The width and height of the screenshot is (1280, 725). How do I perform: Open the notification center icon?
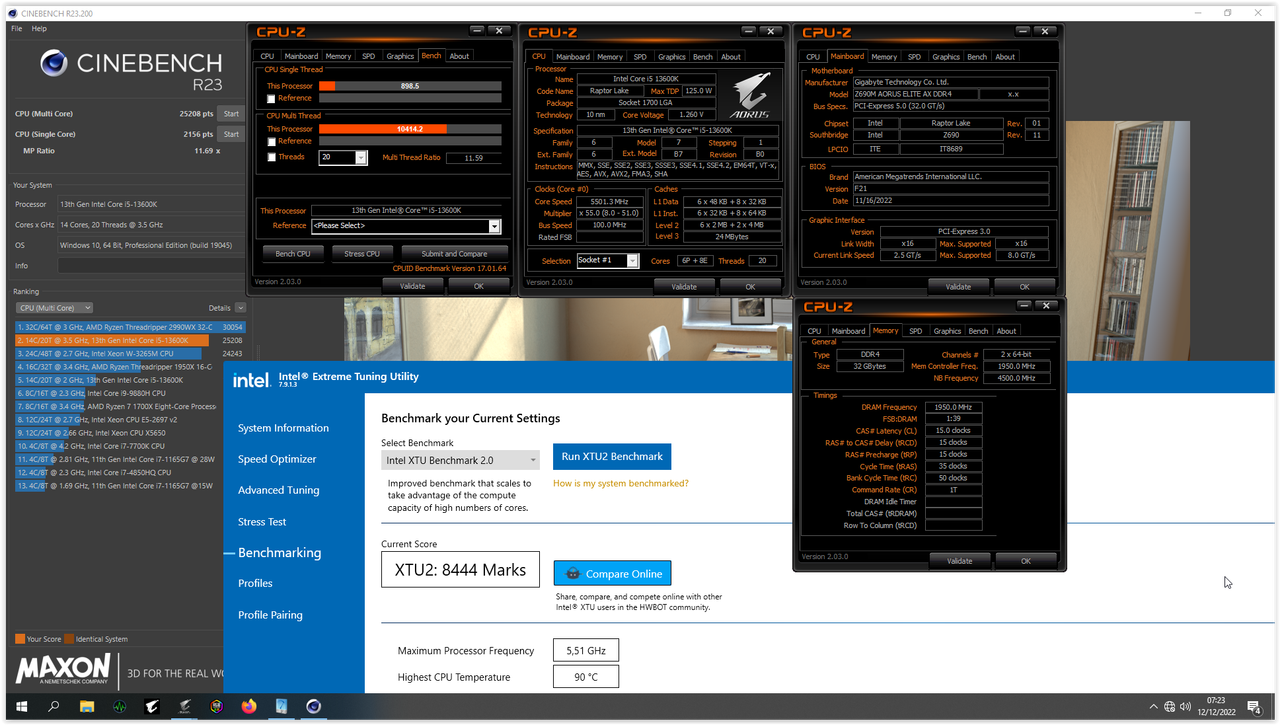click(1256, 706)
